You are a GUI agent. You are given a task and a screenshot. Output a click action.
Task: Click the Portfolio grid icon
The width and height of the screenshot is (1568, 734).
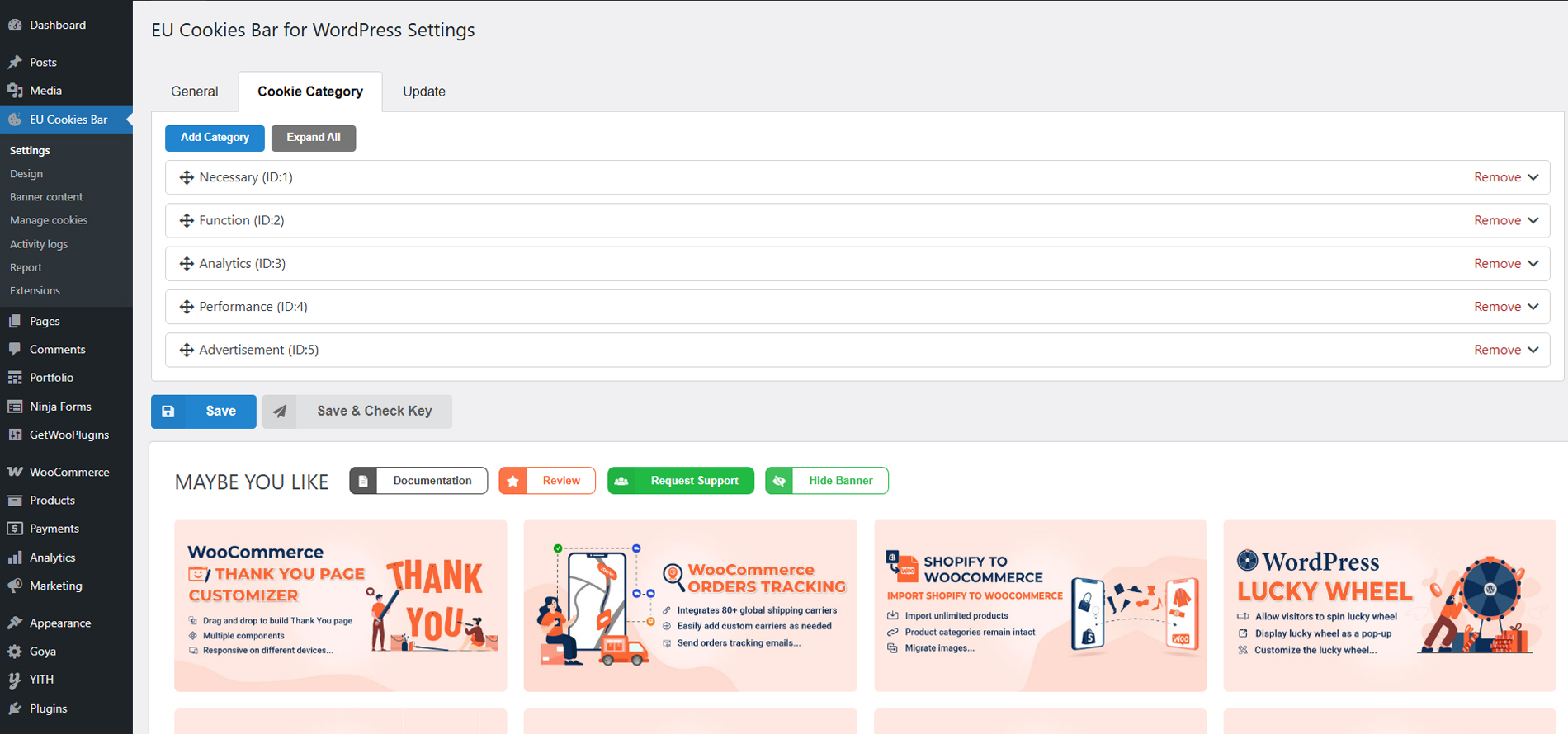15,378
